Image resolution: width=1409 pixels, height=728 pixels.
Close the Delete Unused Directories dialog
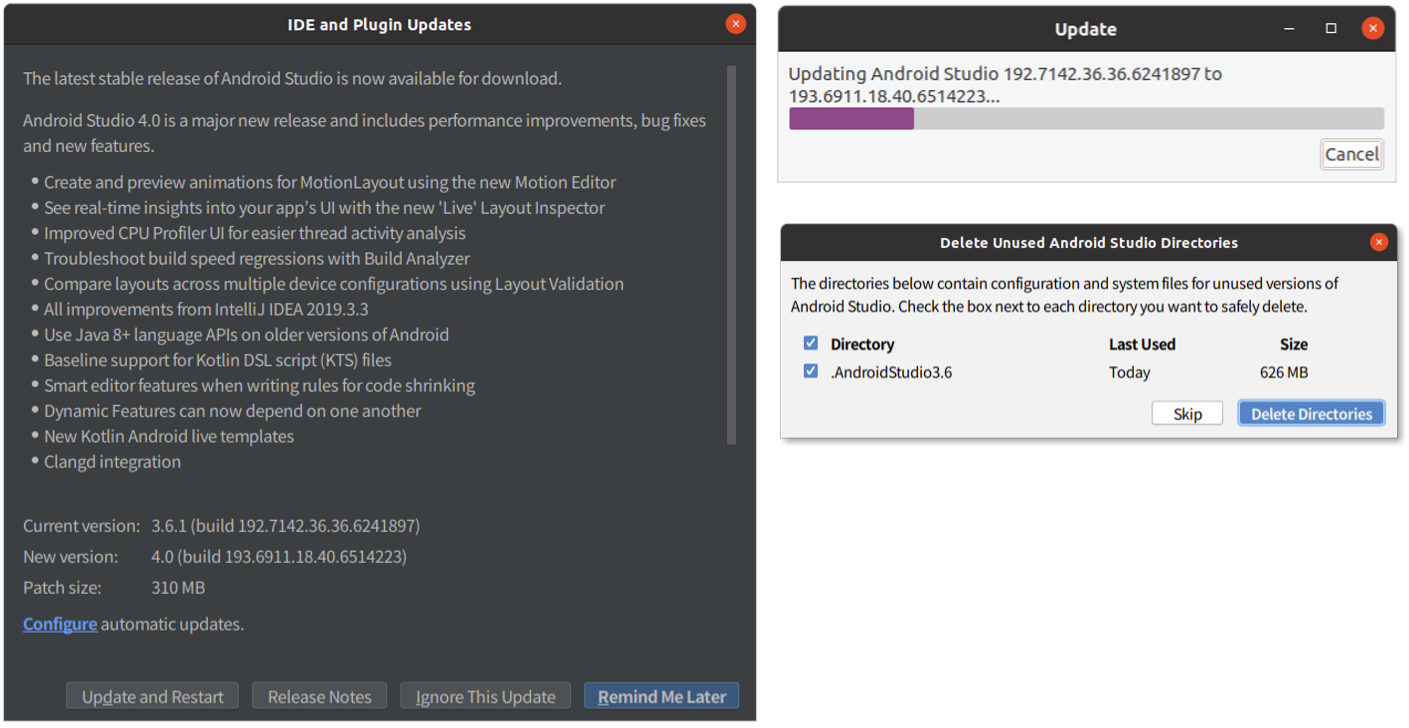tap(1379, 242)
